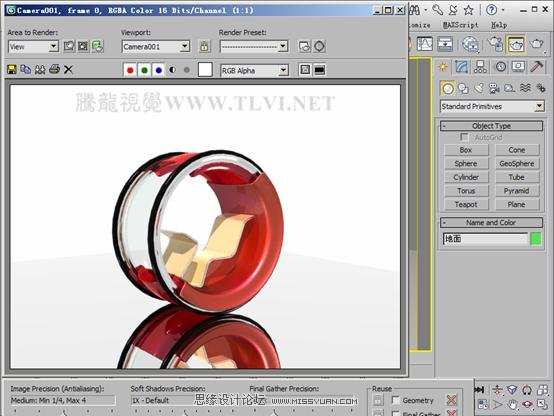Enable the green channel
This screenshot has width=554, height=416.
144,70
